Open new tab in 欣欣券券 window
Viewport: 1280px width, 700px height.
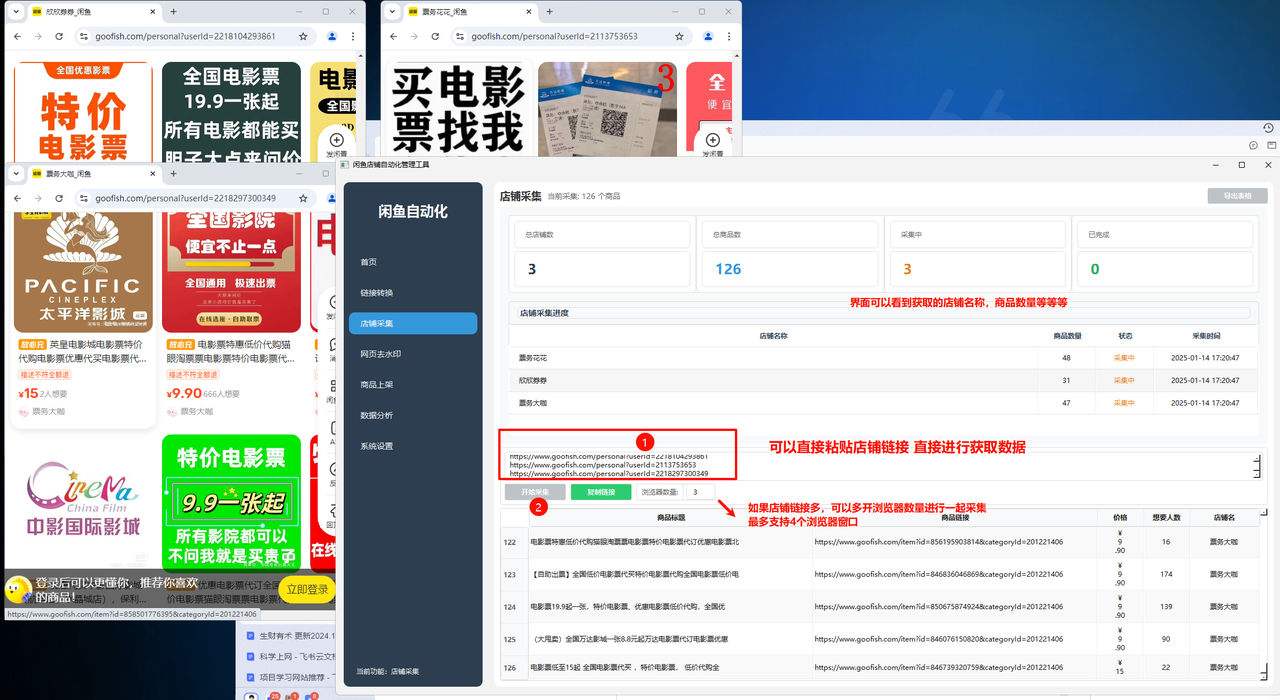pos(173,12)
